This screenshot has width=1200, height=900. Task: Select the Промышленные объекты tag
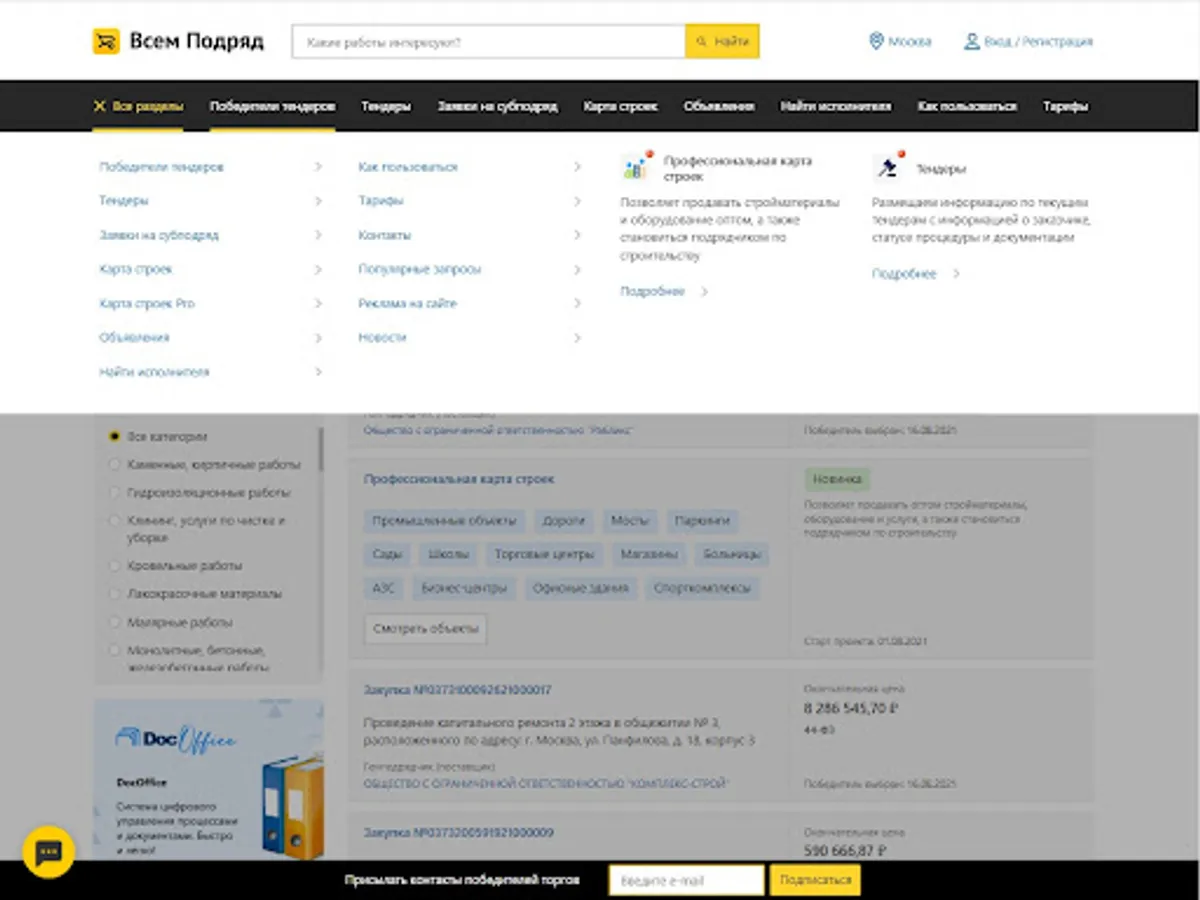[445, 521]
